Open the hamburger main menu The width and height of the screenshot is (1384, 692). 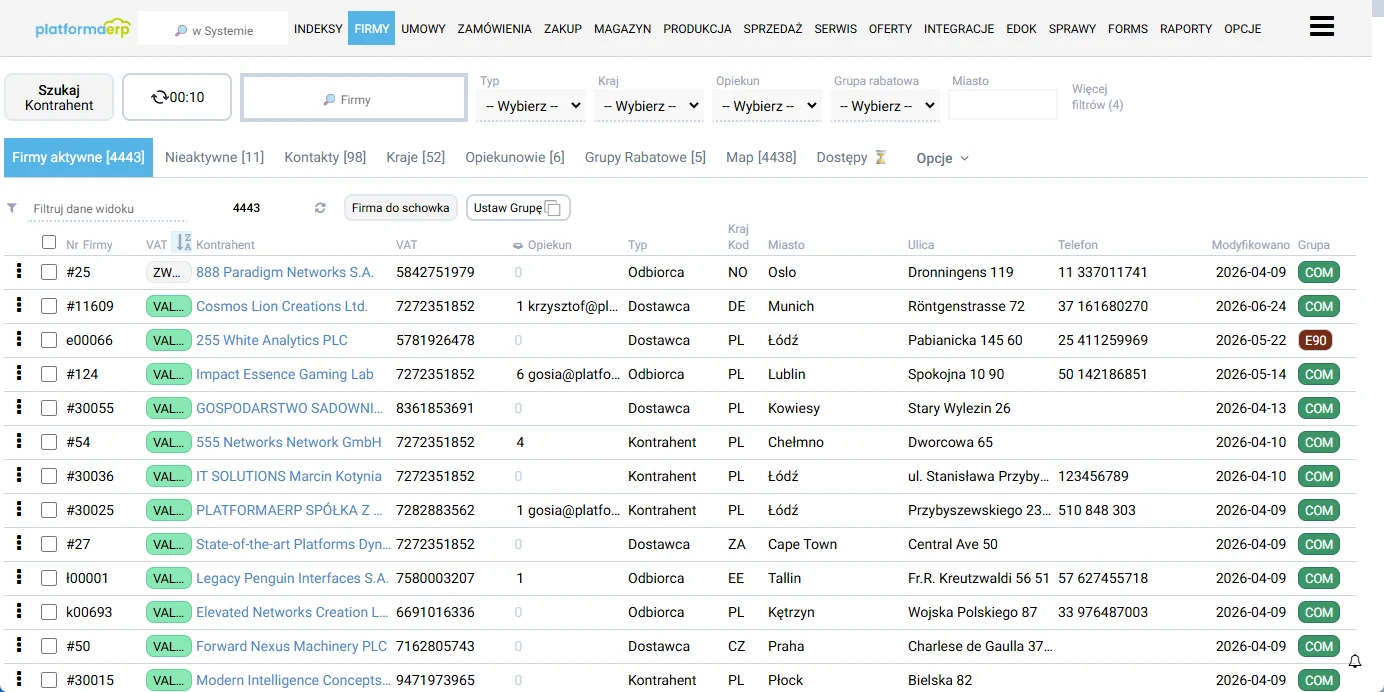point(1322,27)
